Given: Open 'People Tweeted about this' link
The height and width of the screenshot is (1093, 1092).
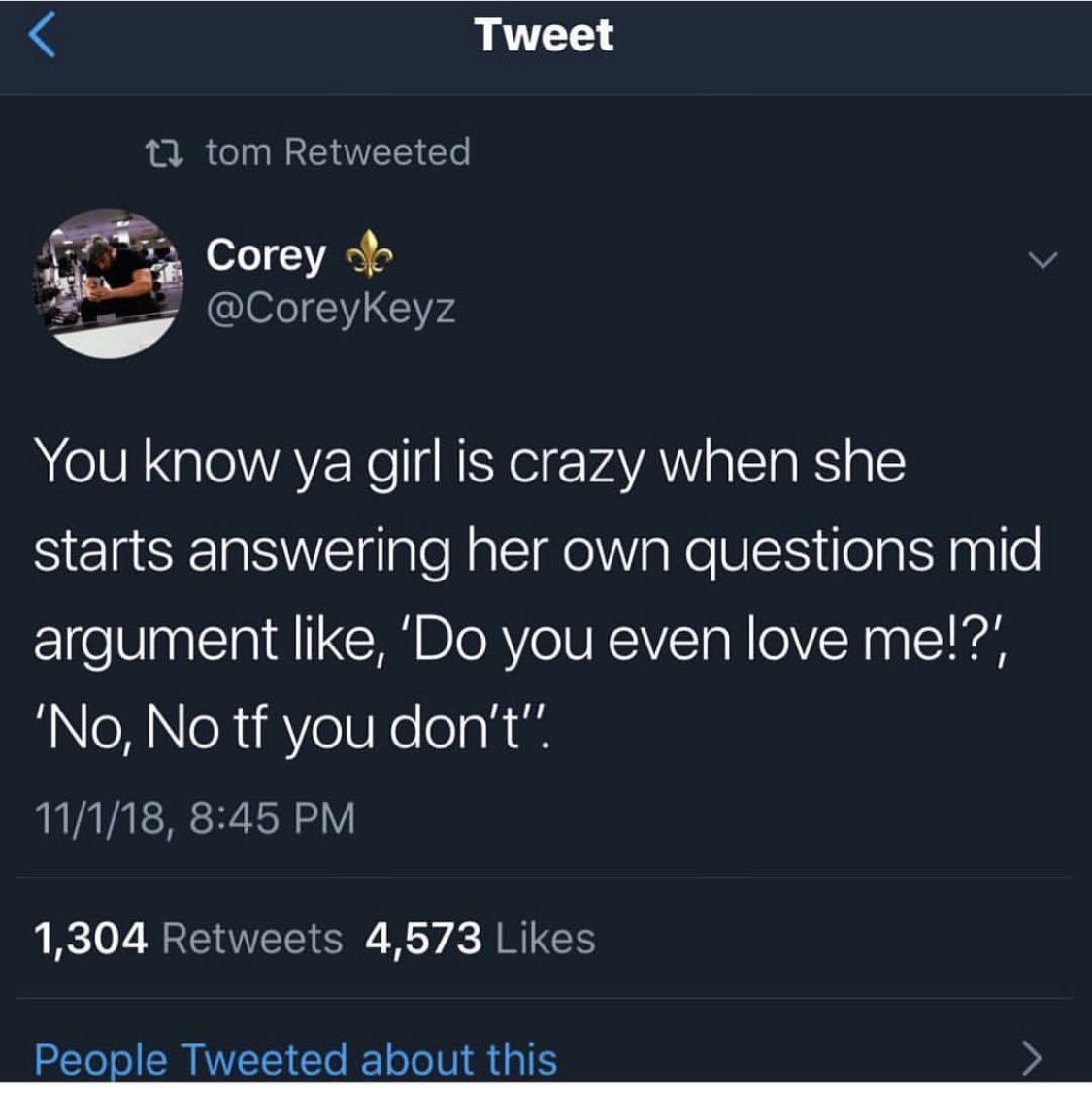Looking at the screenshot, I should [295, 1060].
